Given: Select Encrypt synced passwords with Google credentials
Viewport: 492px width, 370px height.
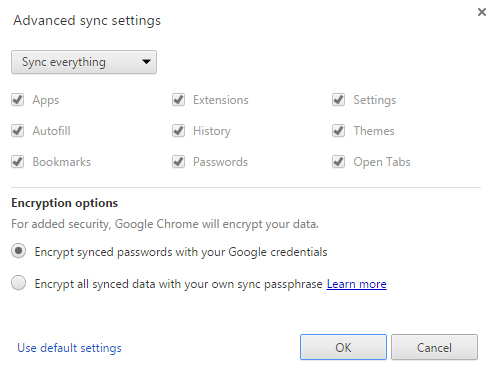Looking at the screenshot, I should click(18, 251).
